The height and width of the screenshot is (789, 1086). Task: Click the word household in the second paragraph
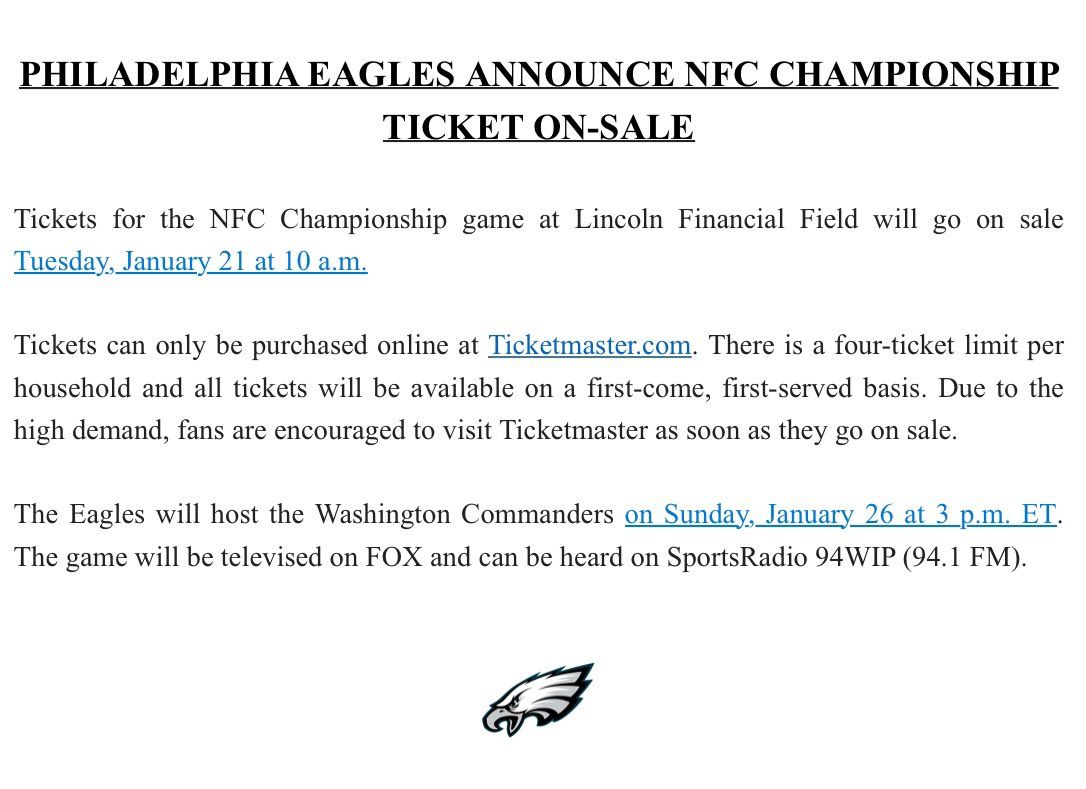pyautogui.click(x=72, y=388)
